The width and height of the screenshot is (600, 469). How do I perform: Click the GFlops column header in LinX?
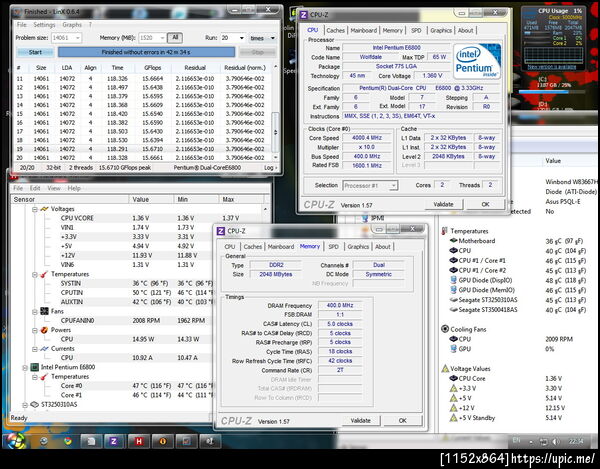click(153, 68)
